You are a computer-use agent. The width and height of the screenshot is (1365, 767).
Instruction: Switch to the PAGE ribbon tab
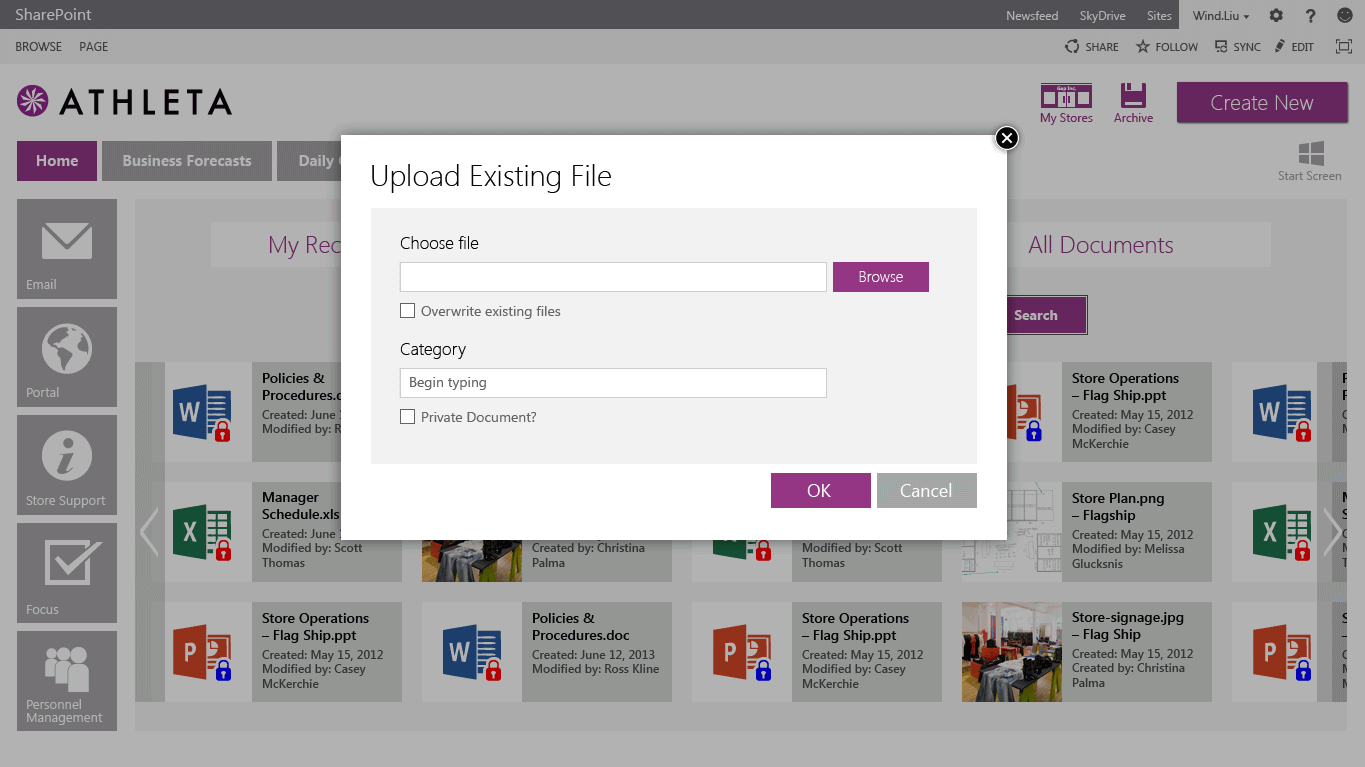point(94,47)
